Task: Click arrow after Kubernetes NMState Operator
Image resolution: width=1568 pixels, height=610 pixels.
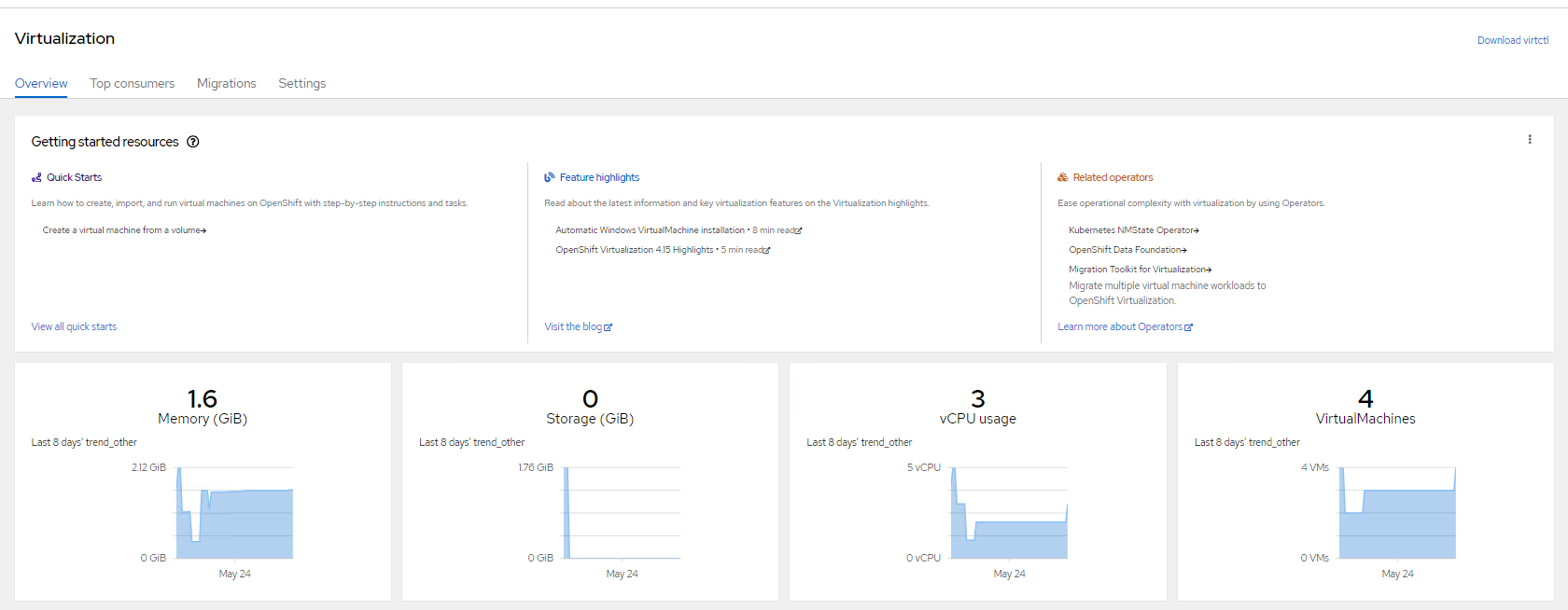Action: tap(1197, 230)
